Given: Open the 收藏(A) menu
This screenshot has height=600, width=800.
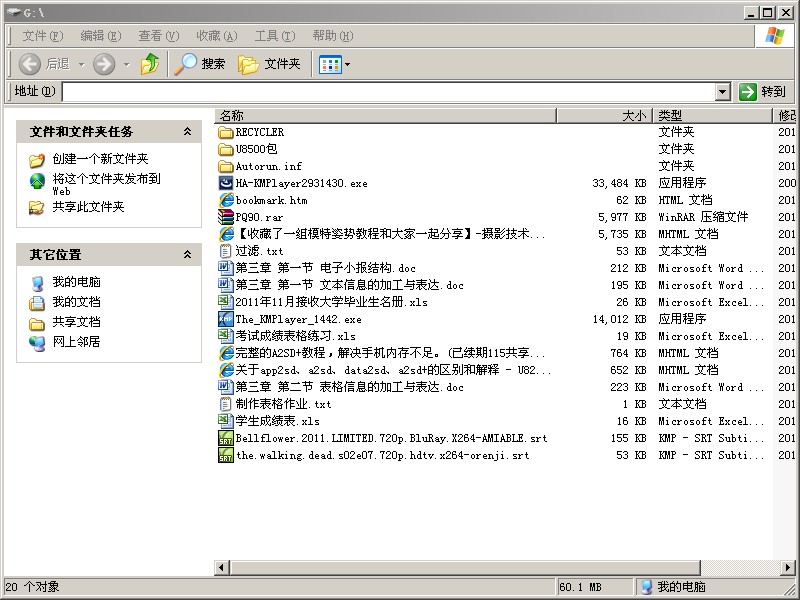Looking at the screenshot, I should [x=217, y=36].
